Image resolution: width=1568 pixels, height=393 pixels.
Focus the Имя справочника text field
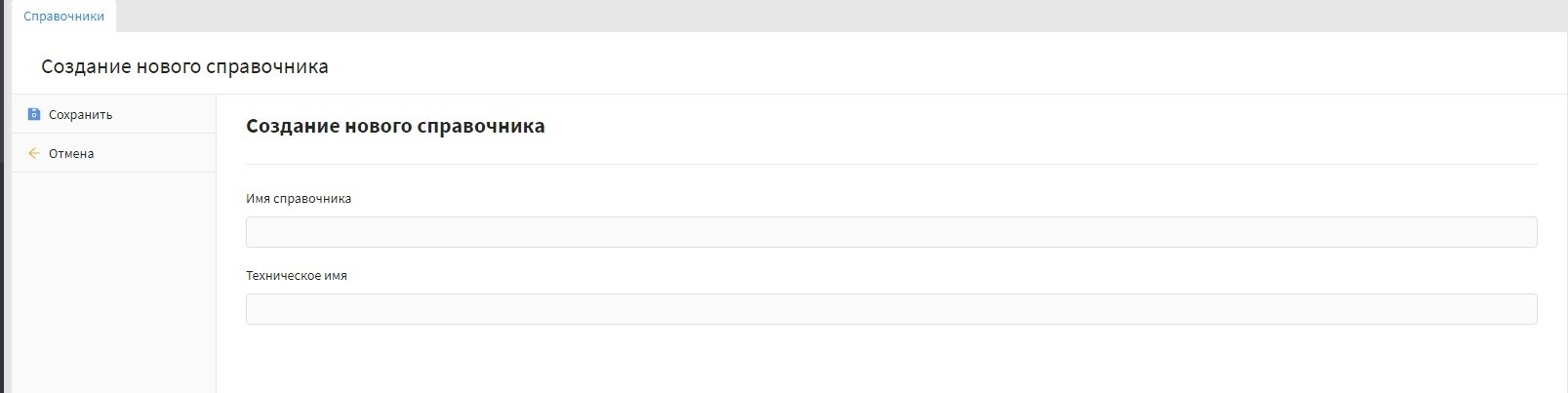(890, 232)
